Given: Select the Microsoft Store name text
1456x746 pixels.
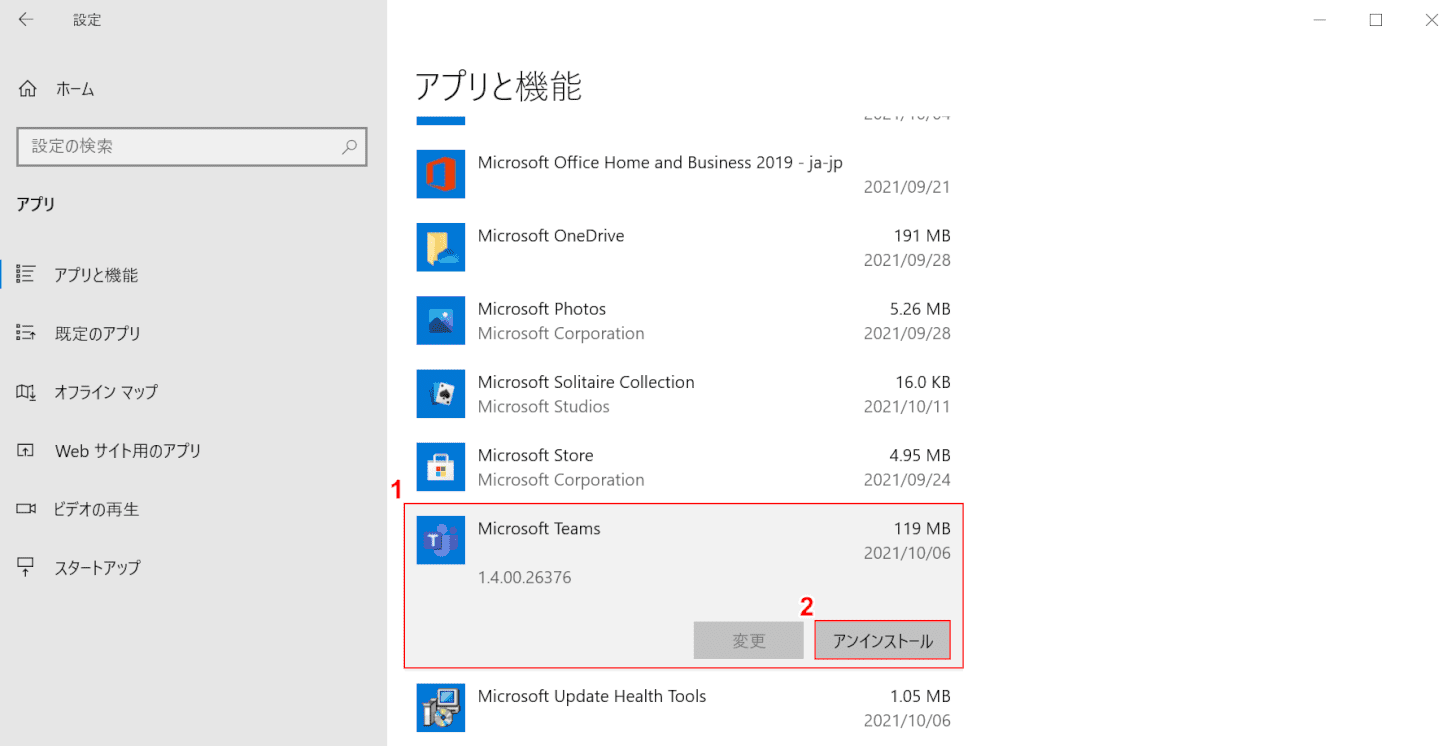Looking at the screenshot, I should [x=536, y=455].
